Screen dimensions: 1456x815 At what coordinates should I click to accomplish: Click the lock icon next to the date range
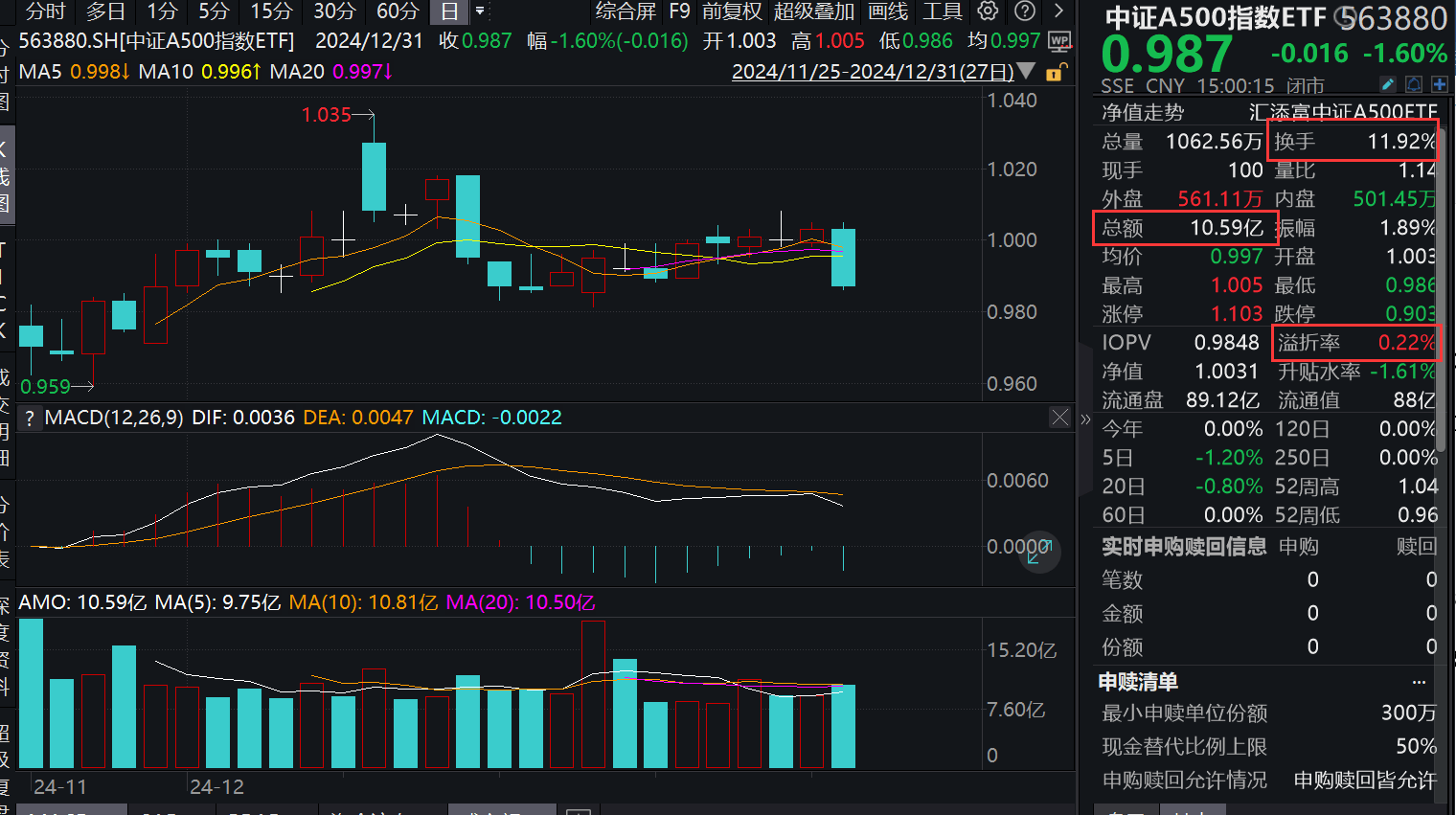pyautogui.click(x=1056, y=71)
